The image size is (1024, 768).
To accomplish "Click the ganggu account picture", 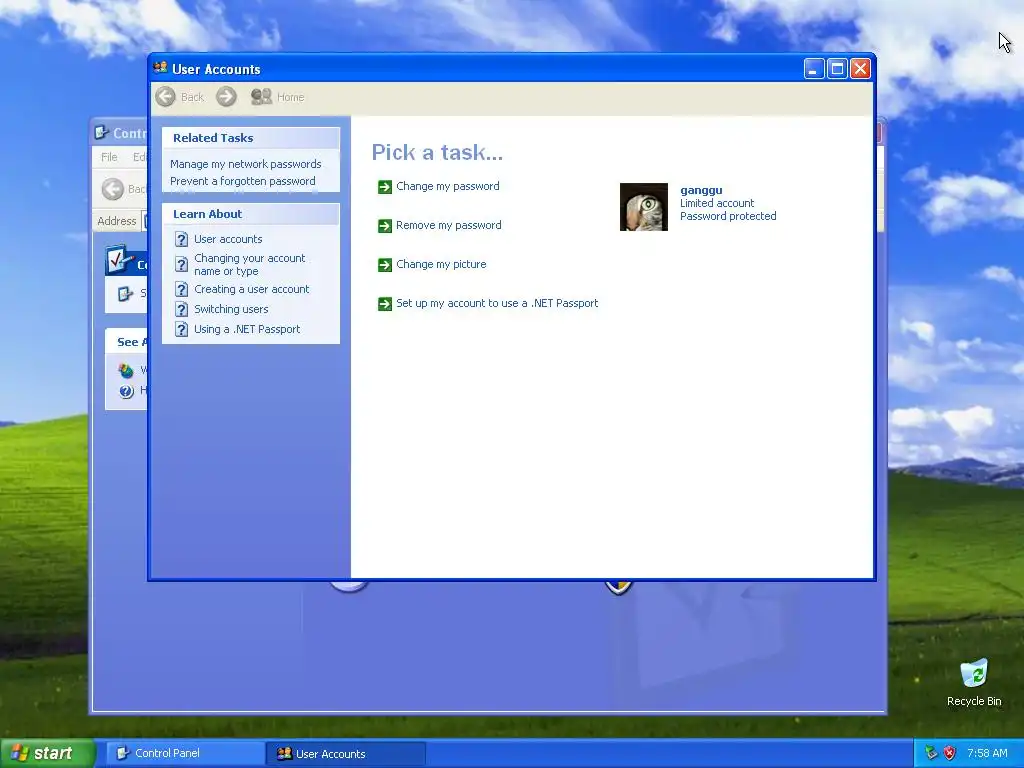I will (x=643, y=206).
